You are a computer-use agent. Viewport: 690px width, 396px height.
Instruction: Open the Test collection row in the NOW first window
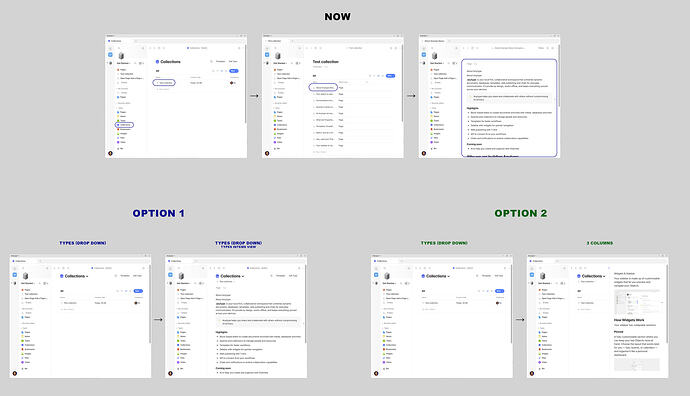pos(164,82)
